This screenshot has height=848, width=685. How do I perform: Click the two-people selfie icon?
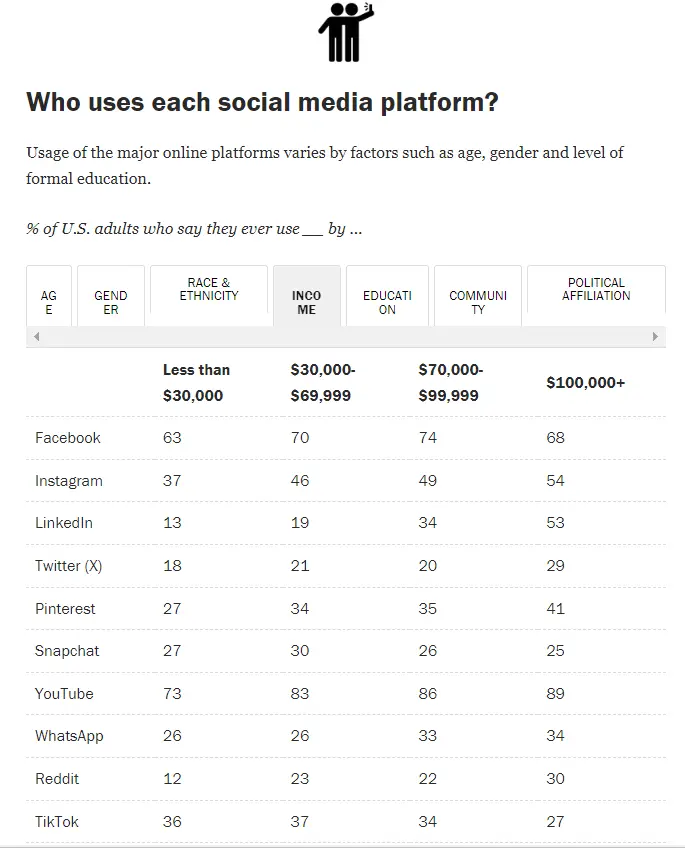coord(344,32)
